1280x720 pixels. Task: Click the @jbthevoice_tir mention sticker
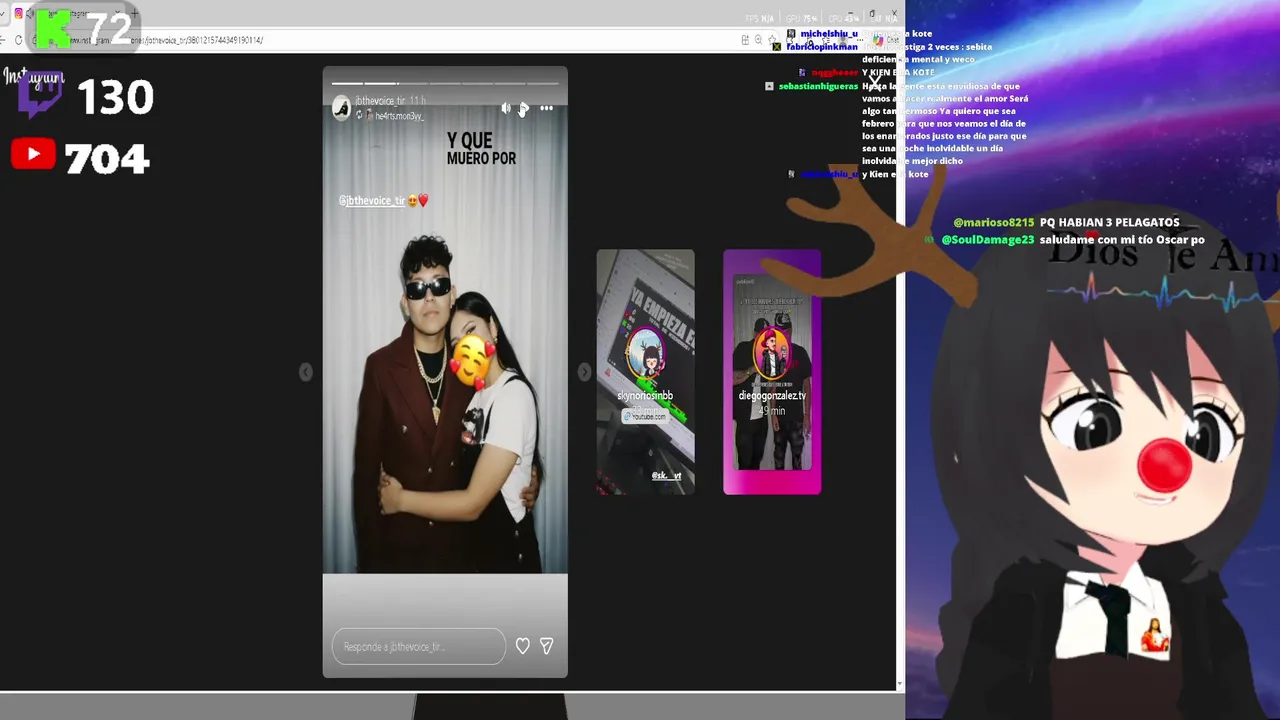[372, 201]
